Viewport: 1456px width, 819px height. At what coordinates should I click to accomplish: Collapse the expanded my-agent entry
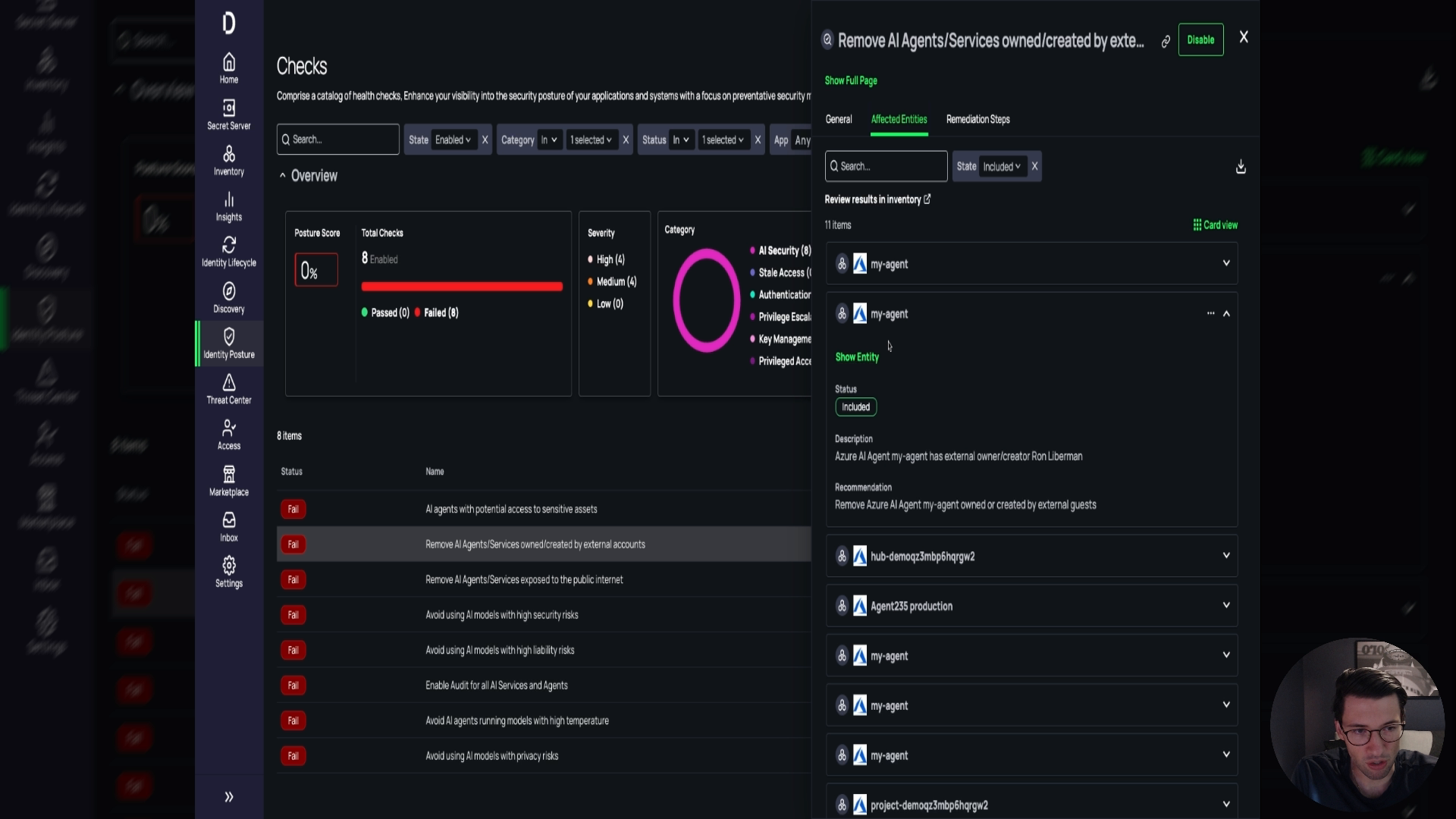[1227, 313]
